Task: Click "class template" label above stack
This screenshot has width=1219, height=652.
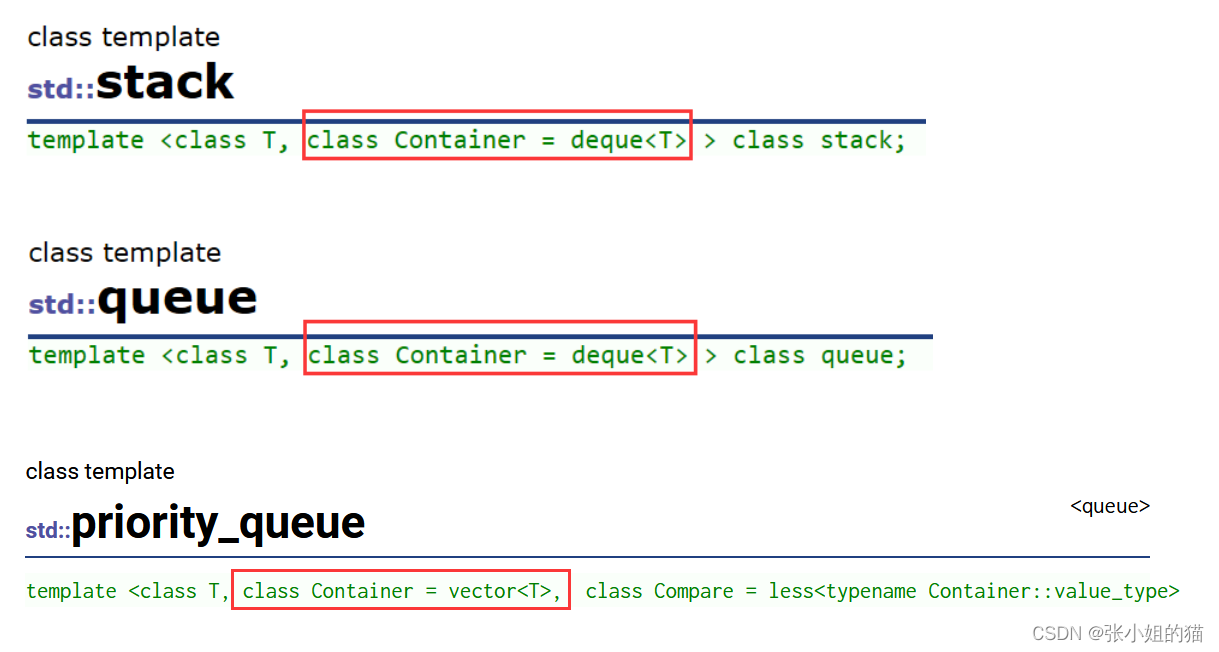Action: [124, 37]
